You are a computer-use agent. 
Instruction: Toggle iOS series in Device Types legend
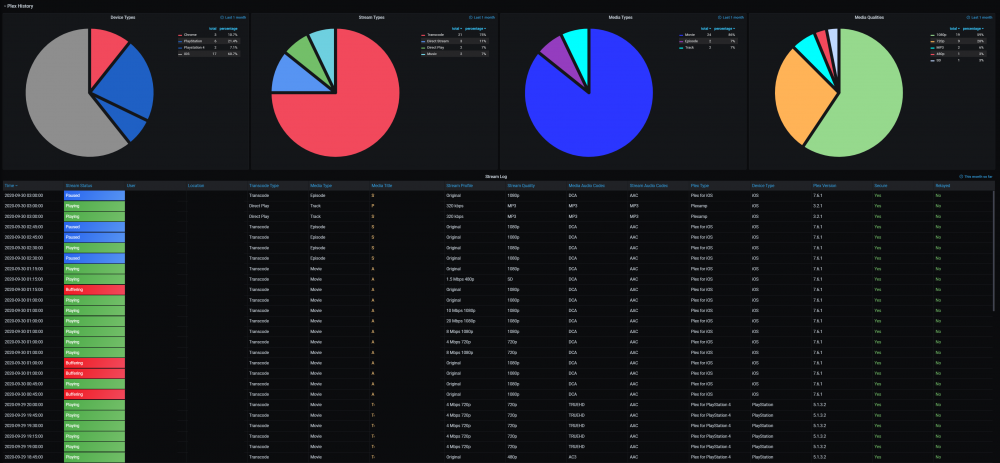point(186,54)
